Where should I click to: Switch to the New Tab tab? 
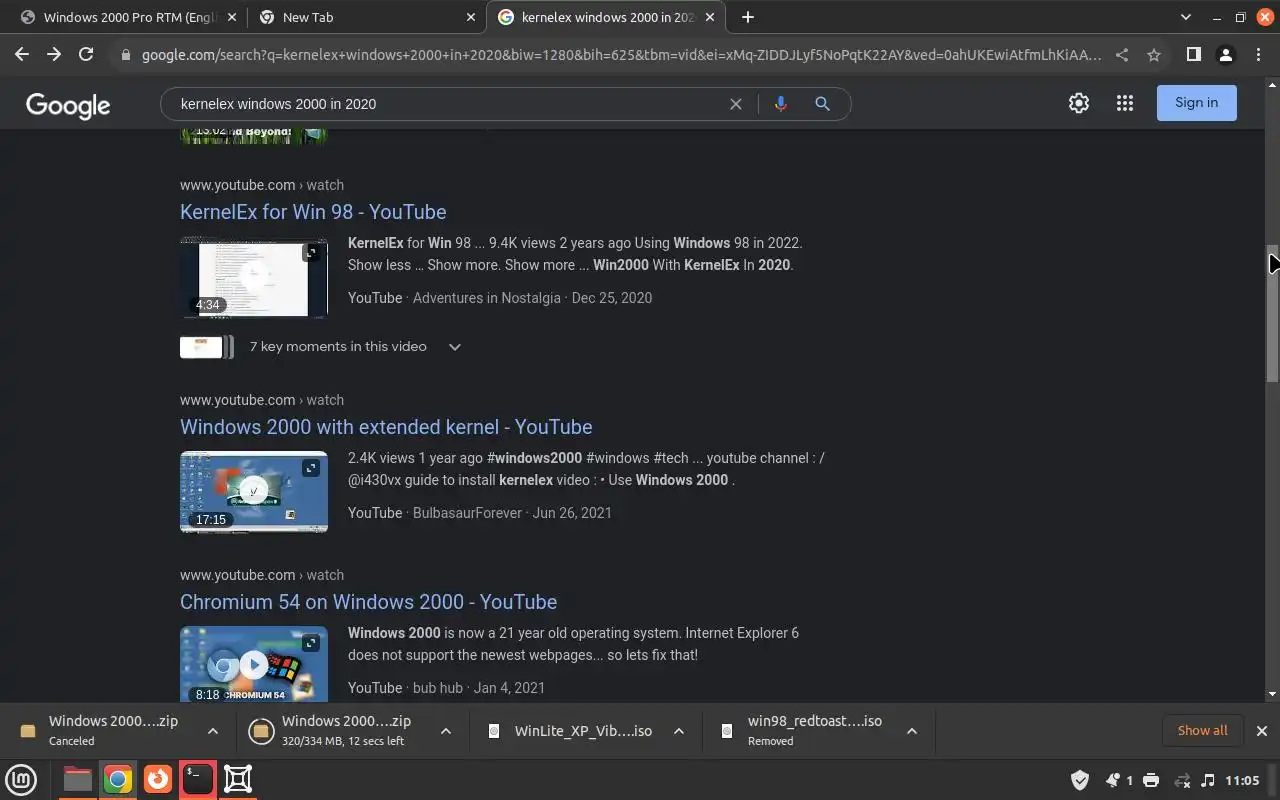tap(365, 17)
